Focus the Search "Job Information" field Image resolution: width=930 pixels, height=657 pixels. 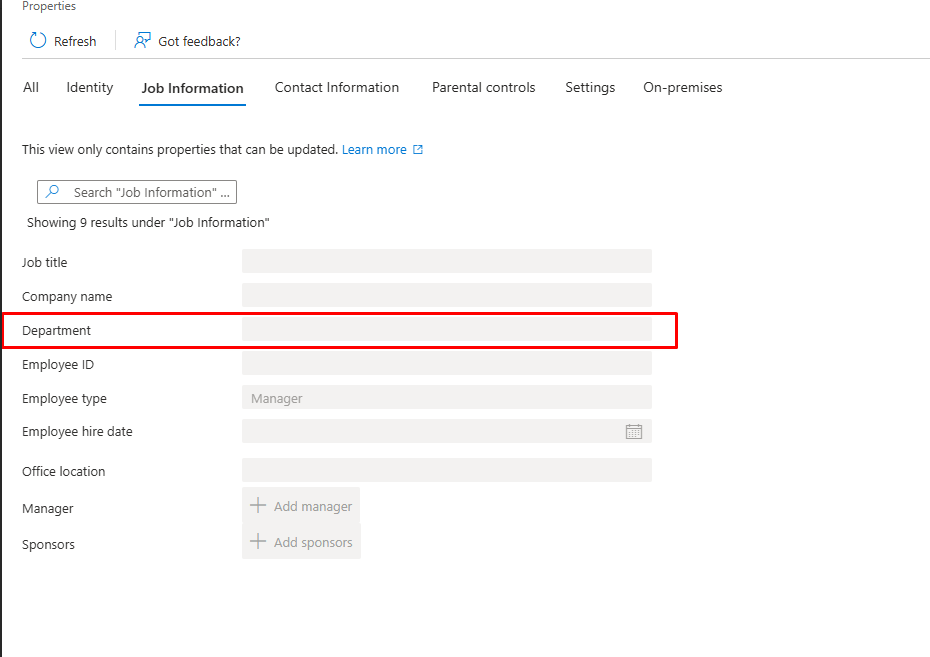click(x=137, y=192)
